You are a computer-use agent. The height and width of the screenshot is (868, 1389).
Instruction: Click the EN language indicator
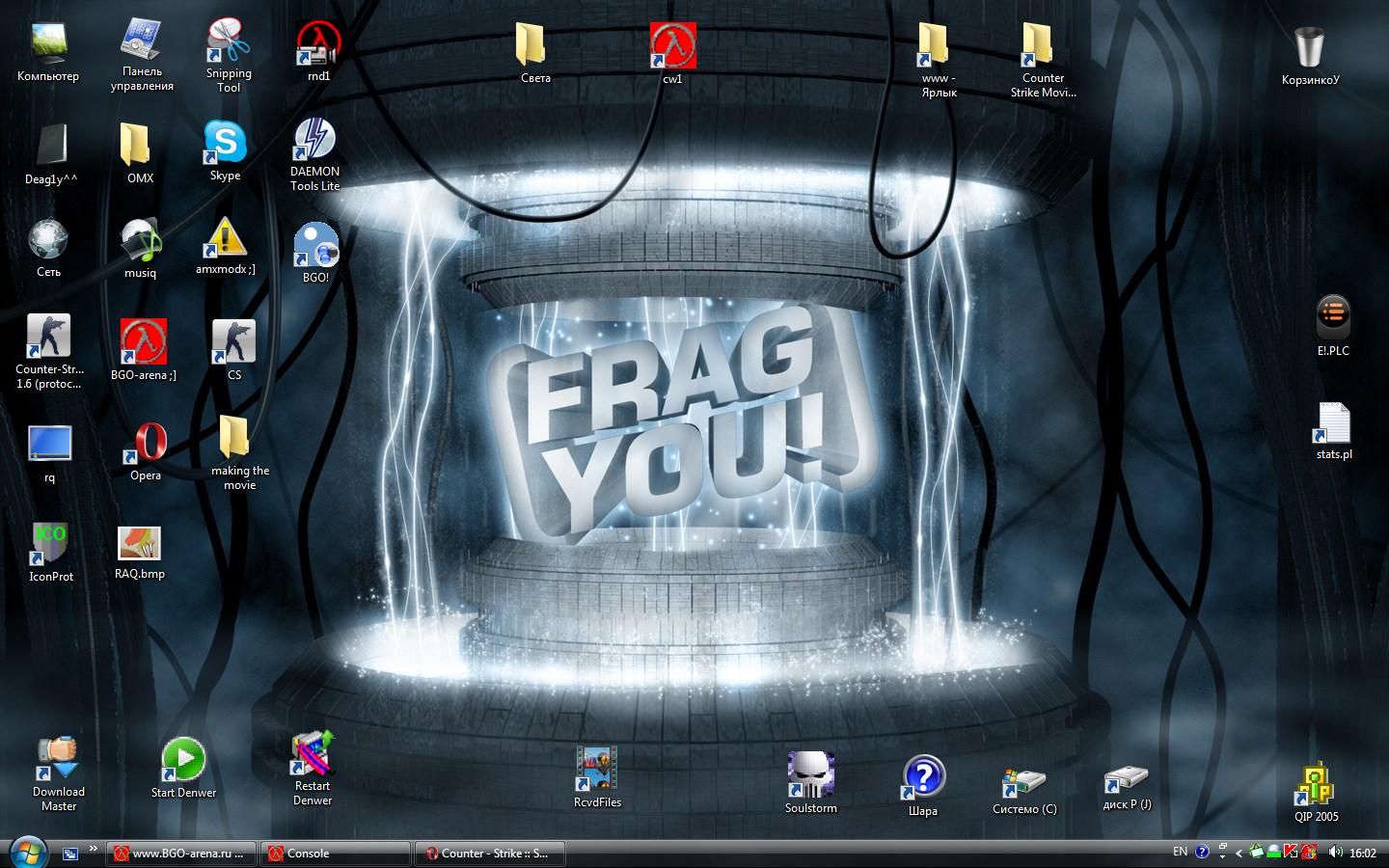[x=1180, y=852]
